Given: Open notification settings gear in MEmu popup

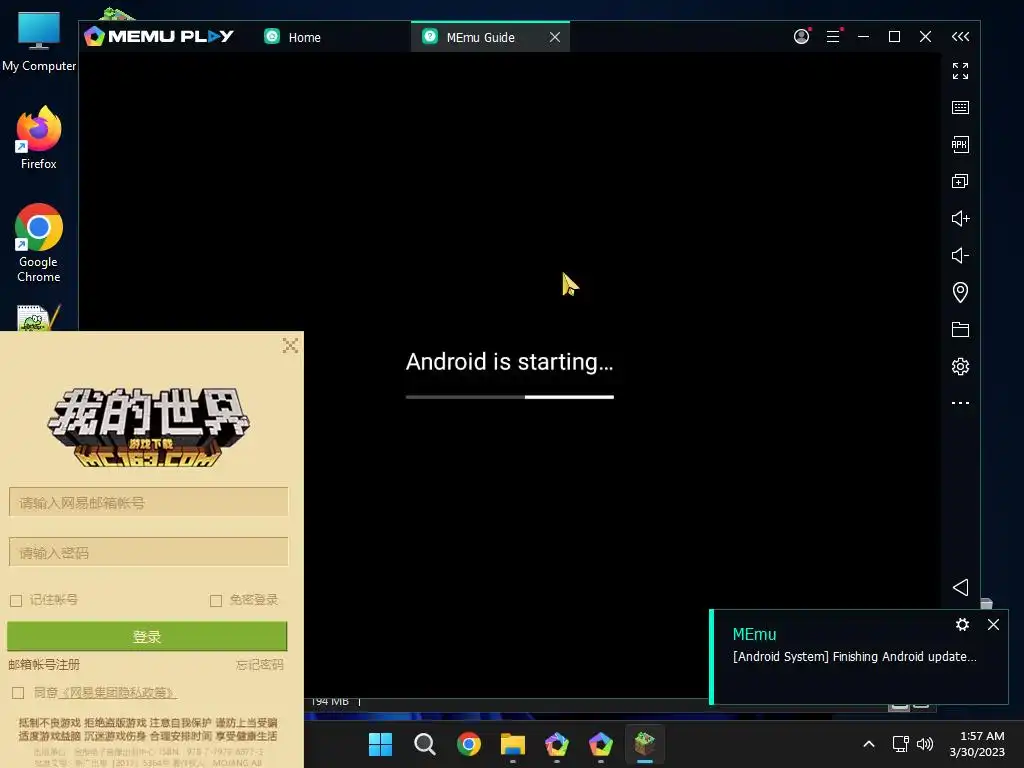Looking at the screenshot, I should tap(962, 624).
